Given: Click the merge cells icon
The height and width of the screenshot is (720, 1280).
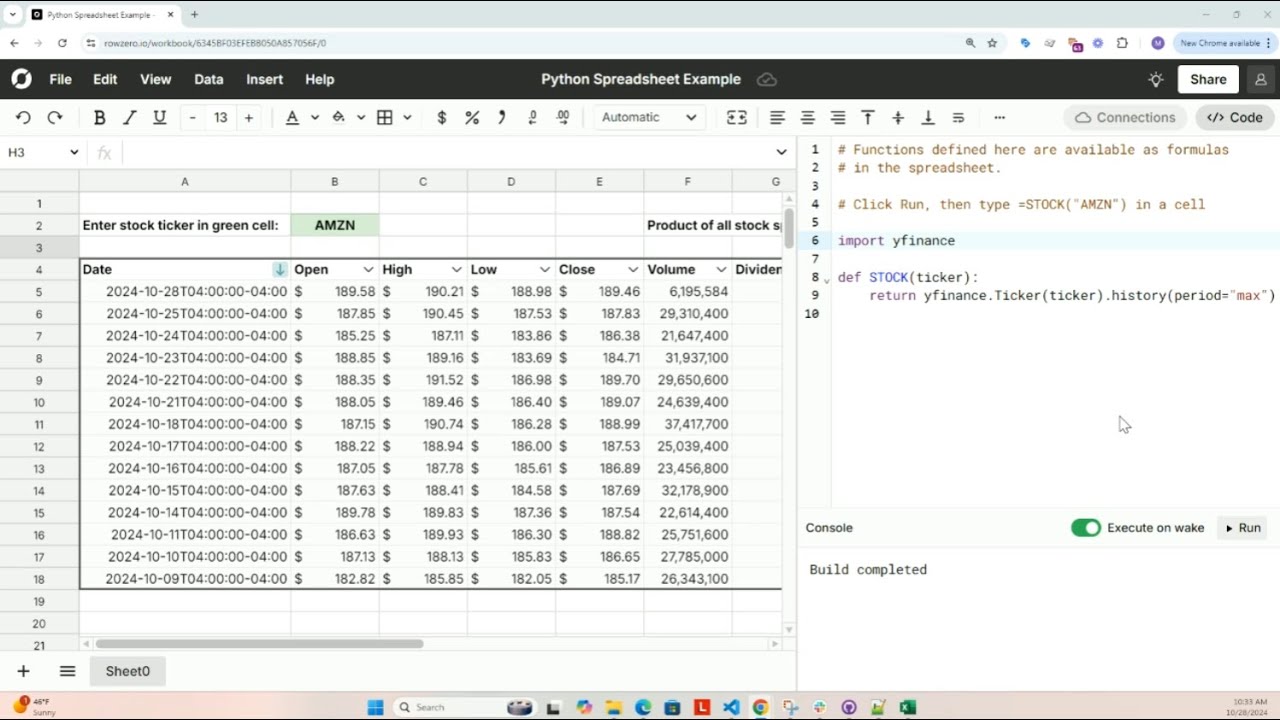Looking at the screenshot, I should 737,118.
